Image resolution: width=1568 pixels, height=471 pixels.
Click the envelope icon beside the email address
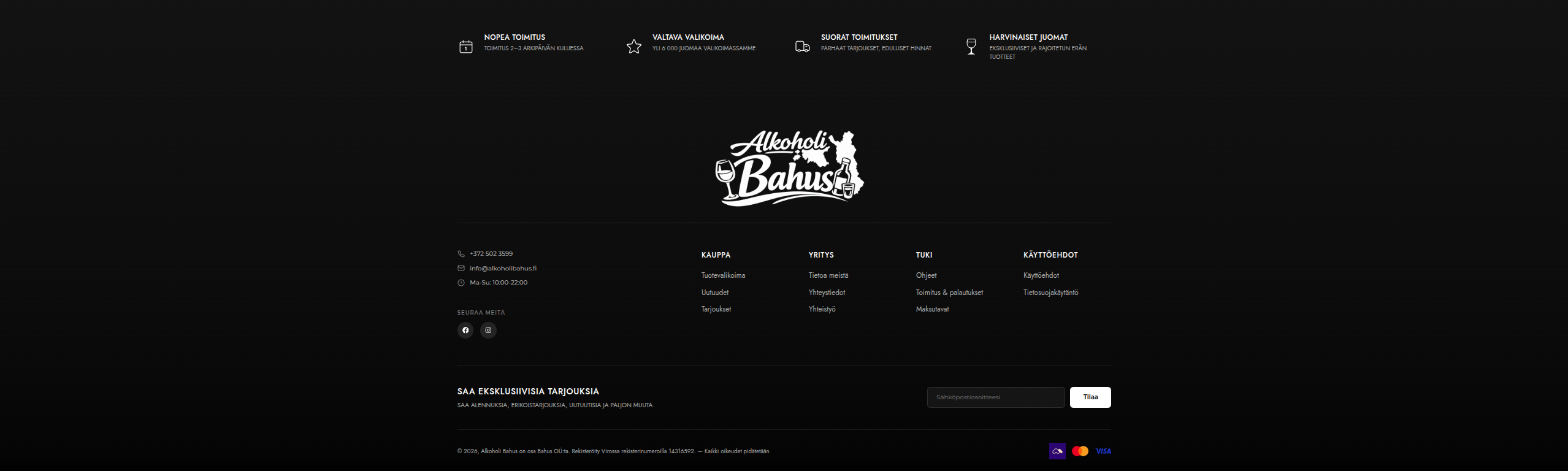pyautogui.click(x=461, y=268)
